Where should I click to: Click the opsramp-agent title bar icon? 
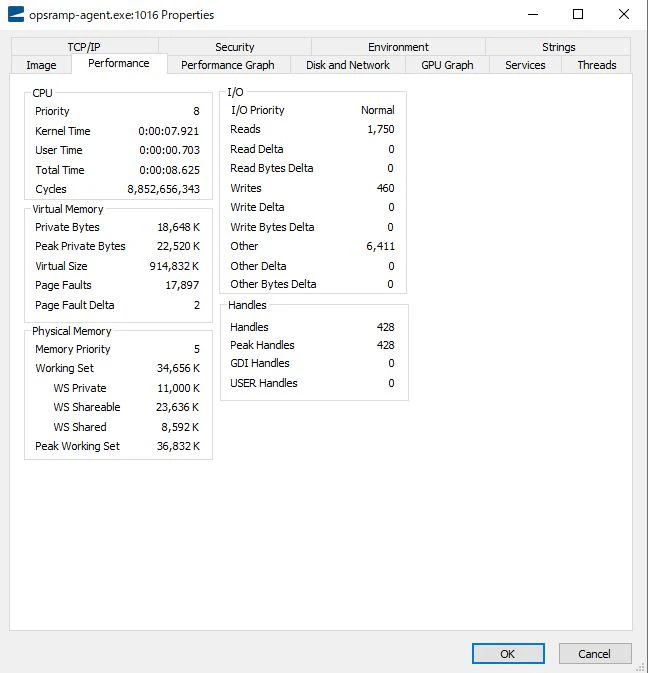click(16, 14)
